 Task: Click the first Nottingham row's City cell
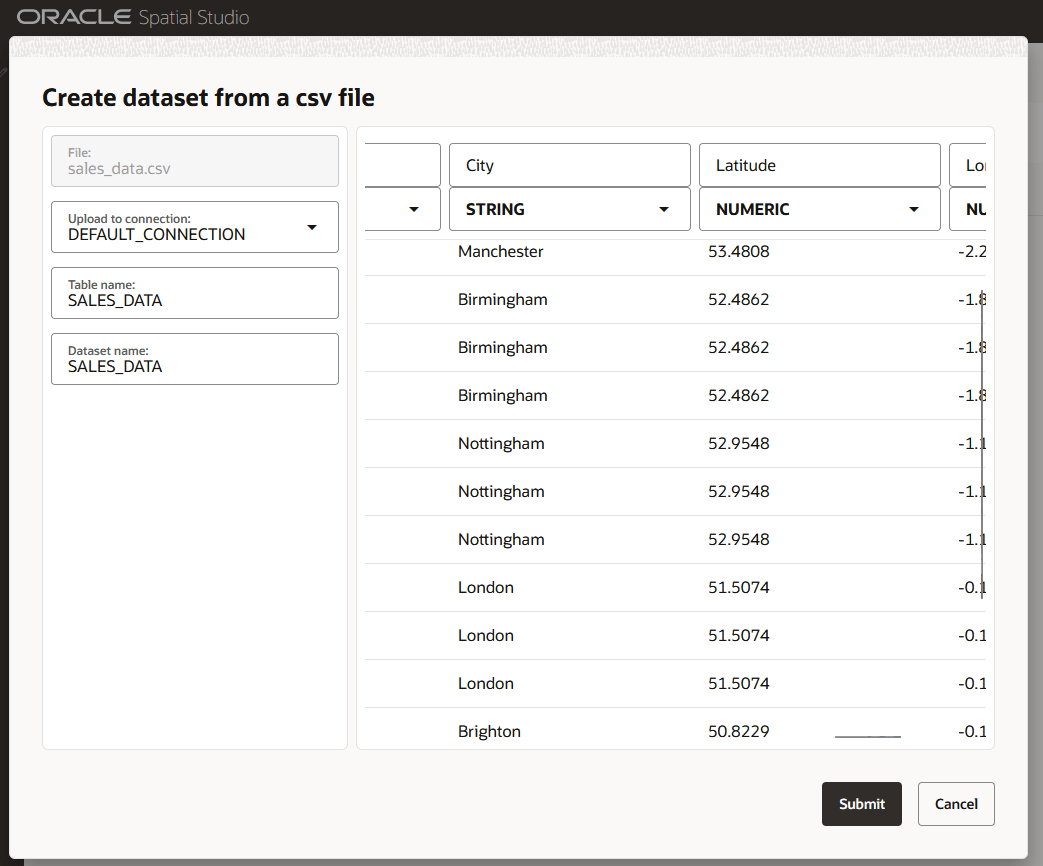501,444
